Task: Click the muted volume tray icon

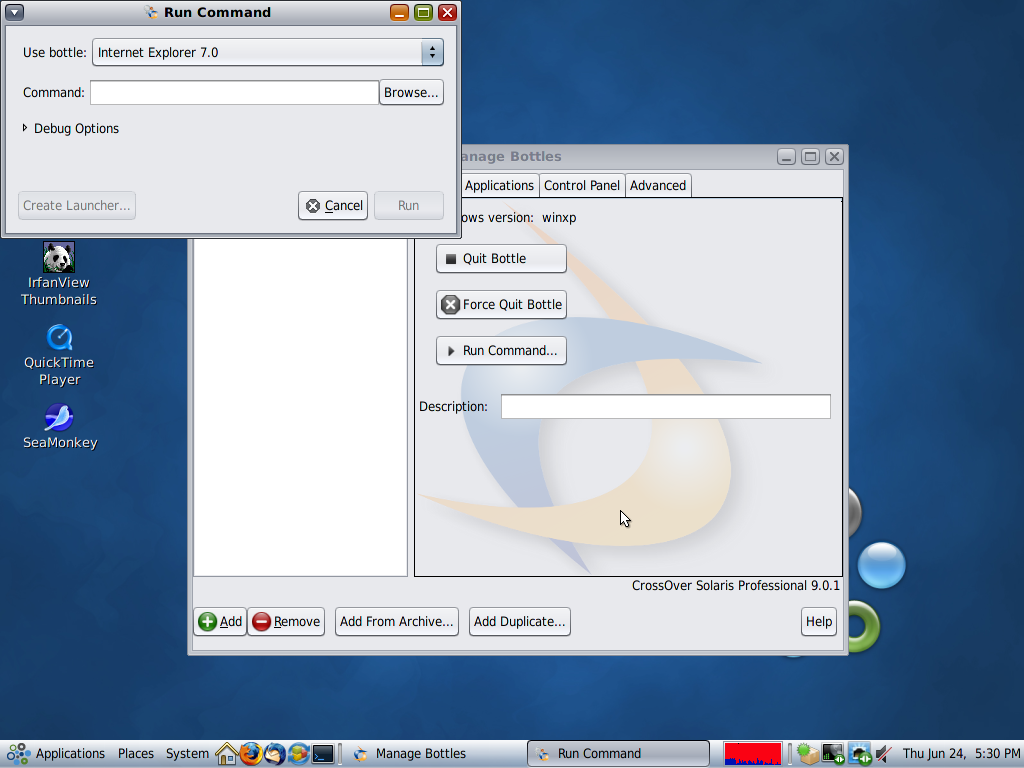Action: [x=884, y=754]
